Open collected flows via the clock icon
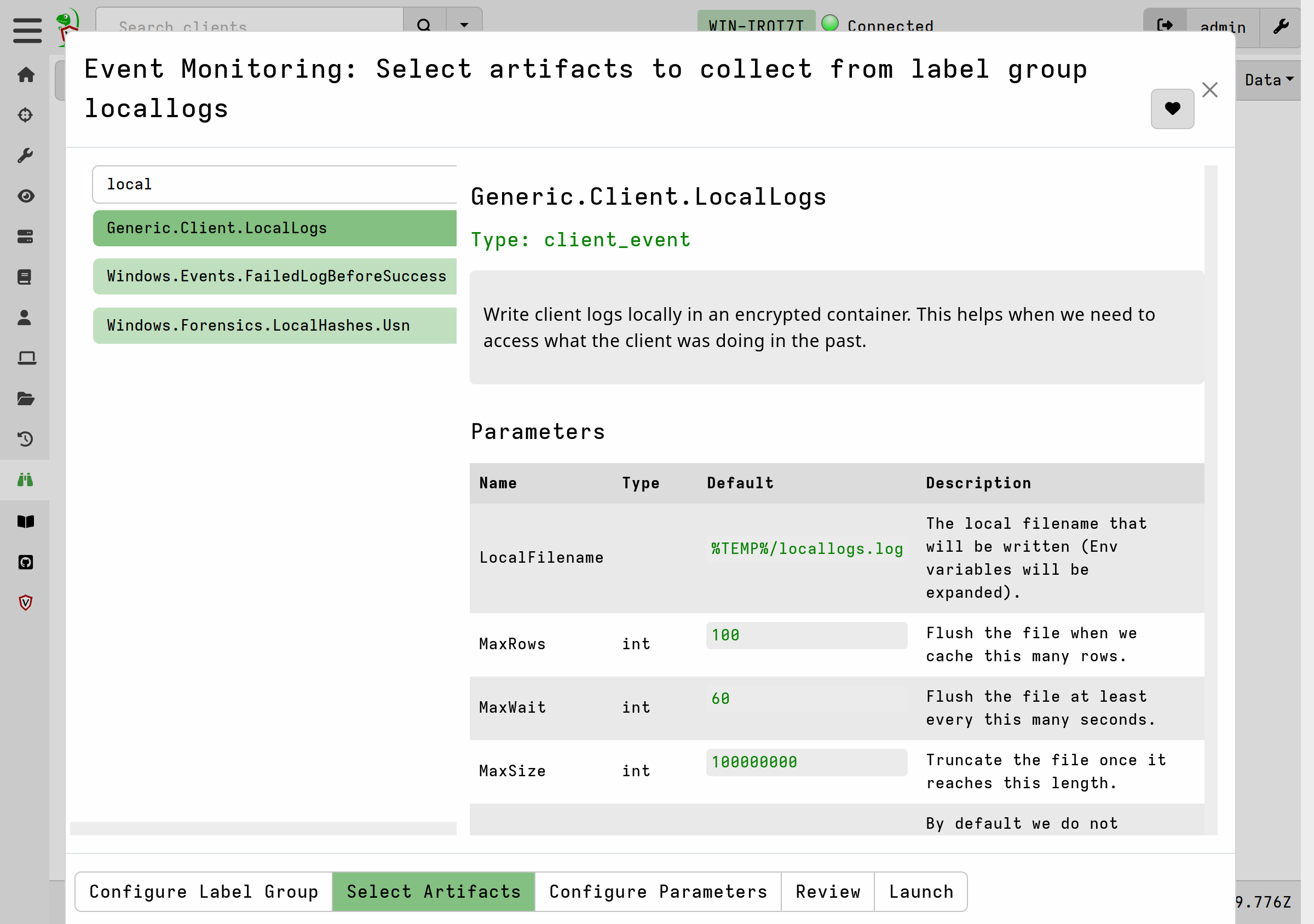Image resolution: width=1314 pixels, height=924 pixels. [x=26, y=440]
